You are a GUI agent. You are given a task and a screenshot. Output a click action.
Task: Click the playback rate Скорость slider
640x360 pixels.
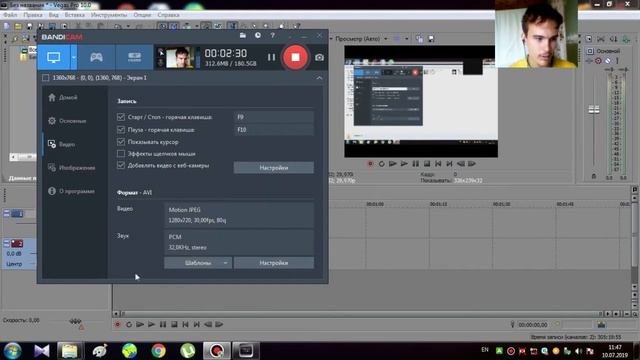click(75, 321)
